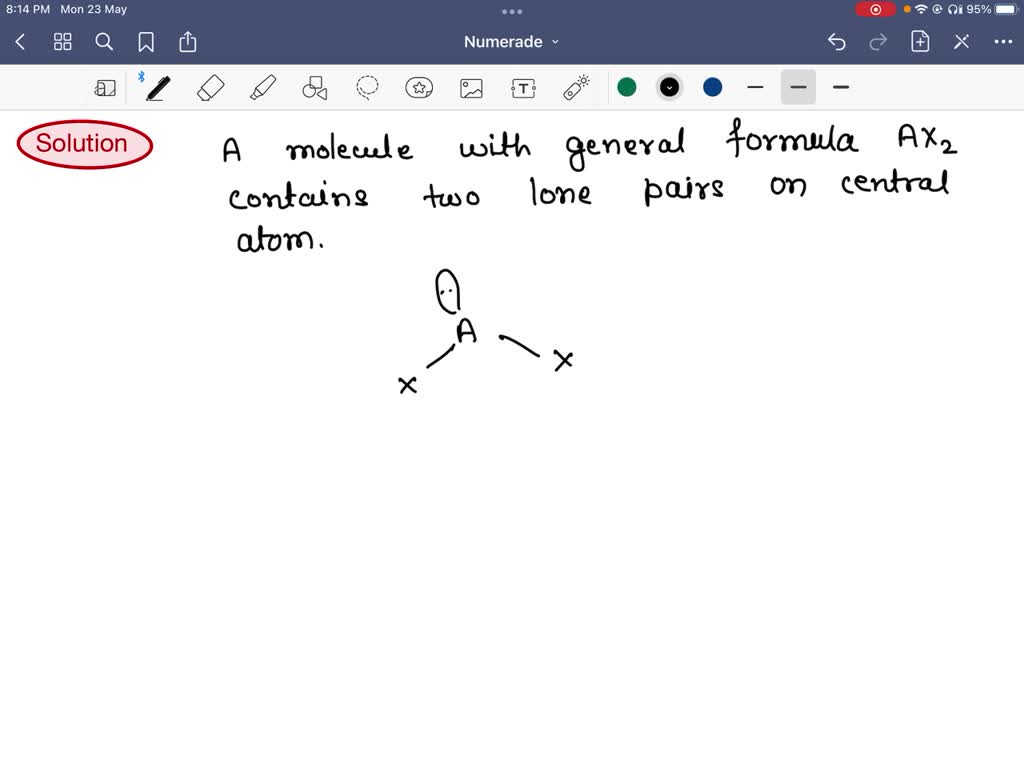1024x768 pixels.
Task: Toggle the thin stroke width
Action: pyautogui.click(x=755, y=87)
